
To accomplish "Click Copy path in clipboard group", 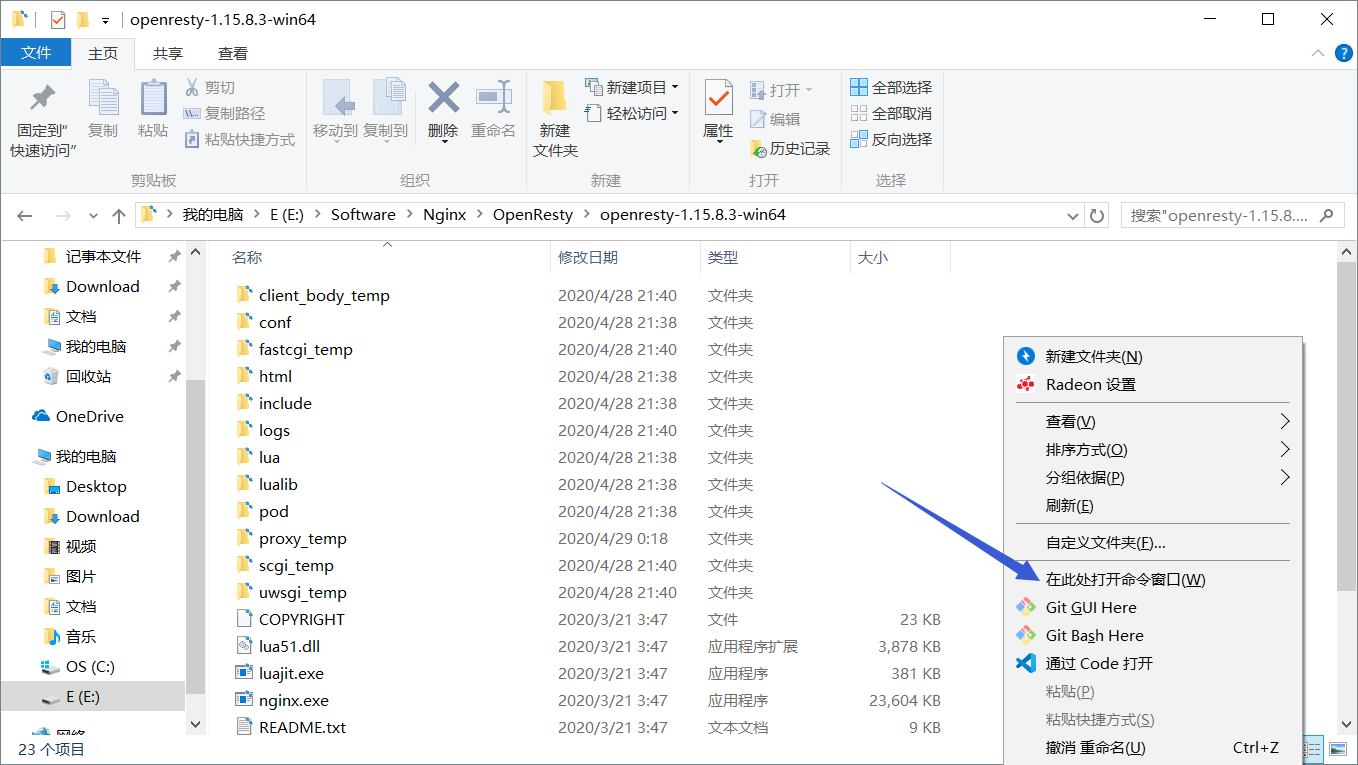I will click(225, 114).
